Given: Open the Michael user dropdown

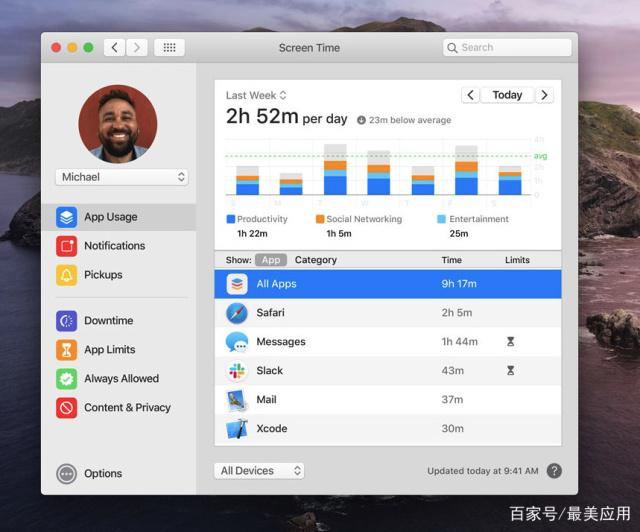Looking at the screenshot, I should [122, 177].
